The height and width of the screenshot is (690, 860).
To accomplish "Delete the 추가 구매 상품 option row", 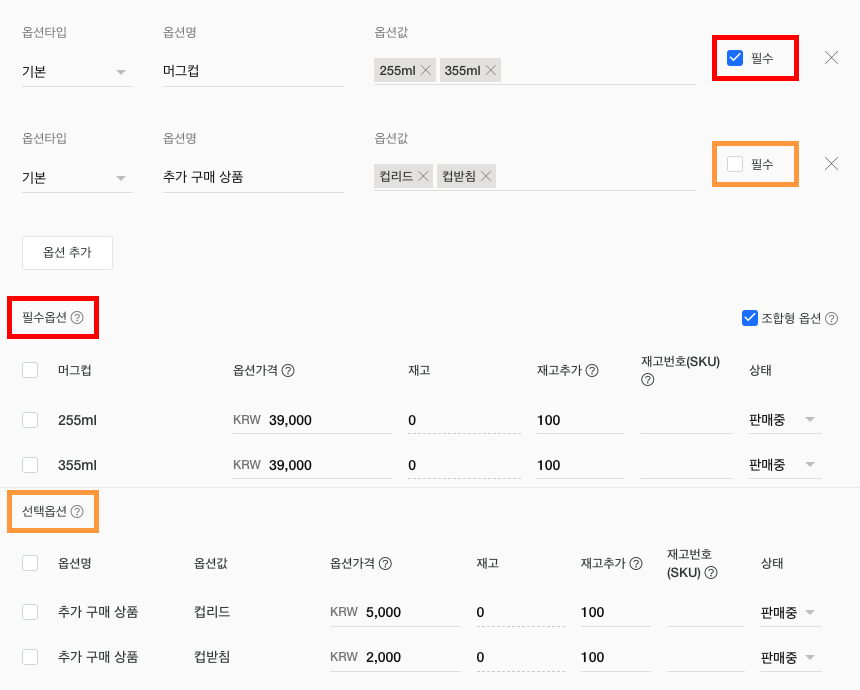I will click(831, 163).
